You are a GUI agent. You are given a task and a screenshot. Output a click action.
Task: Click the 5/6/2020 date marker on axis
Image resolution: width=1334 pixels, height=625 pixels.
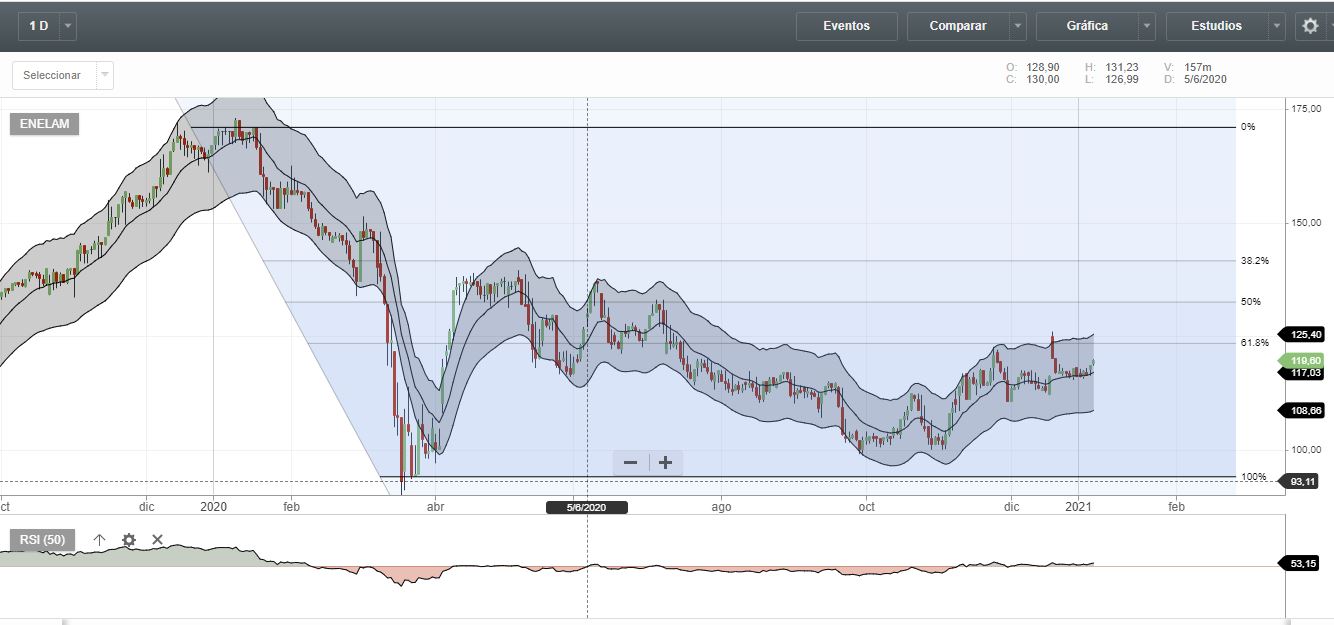point(587,507)
